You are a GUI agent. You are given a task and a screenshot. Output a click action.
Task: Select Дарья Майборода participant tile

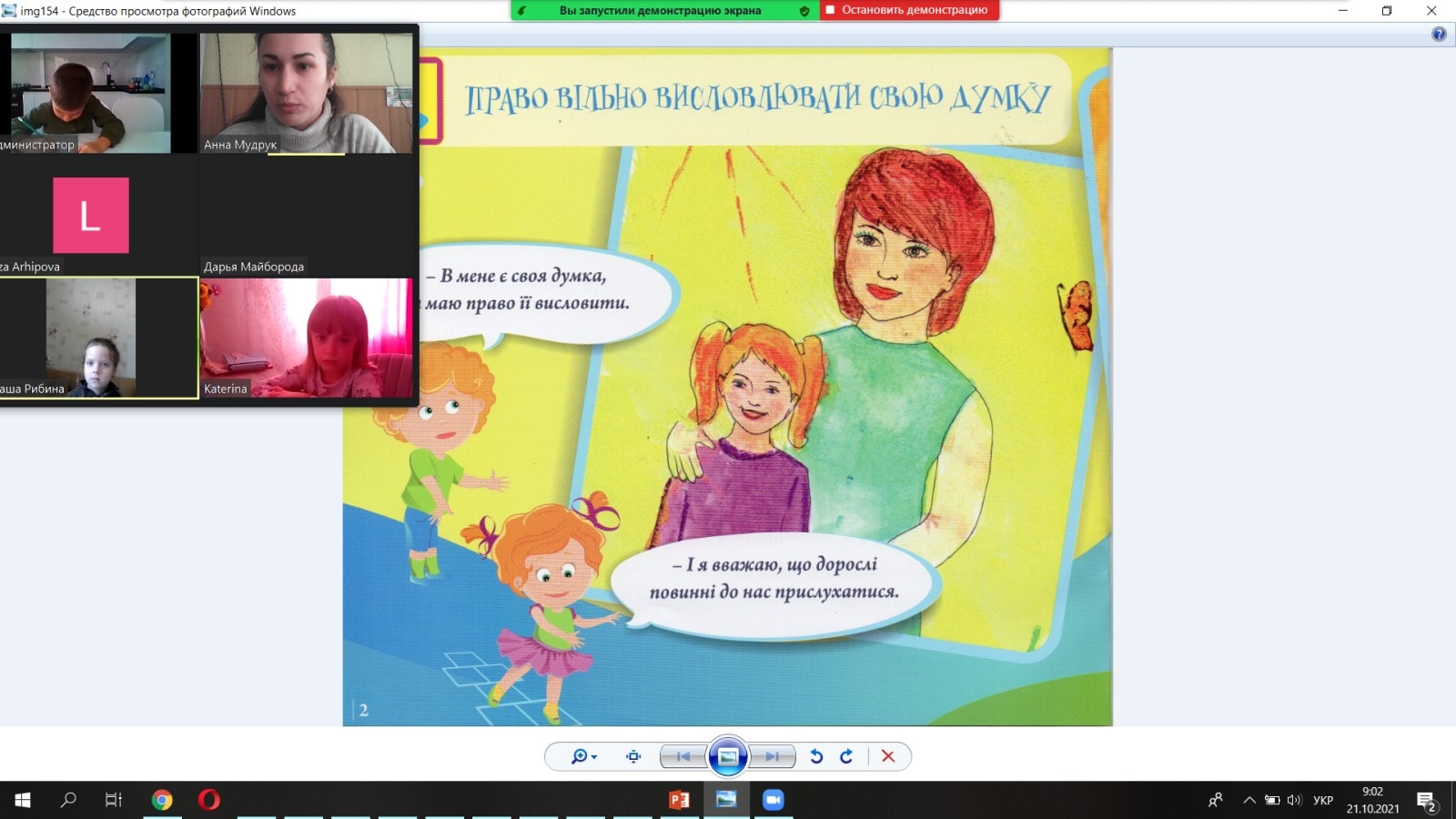tap(307, 215)
